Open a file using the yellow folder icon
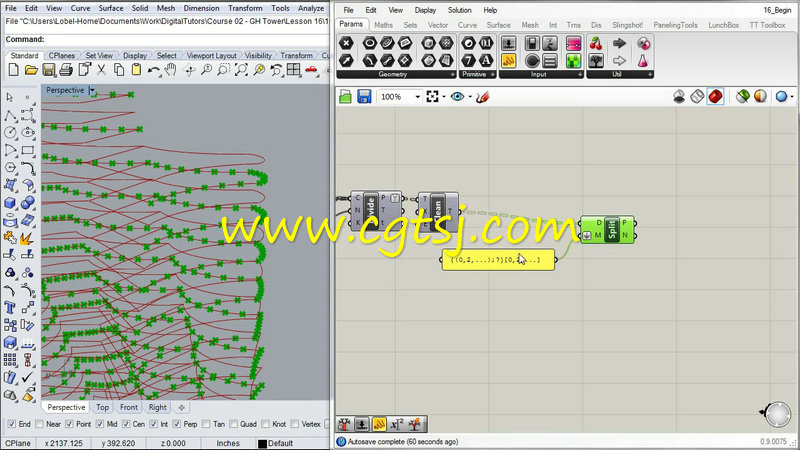 tap(31, 70)
